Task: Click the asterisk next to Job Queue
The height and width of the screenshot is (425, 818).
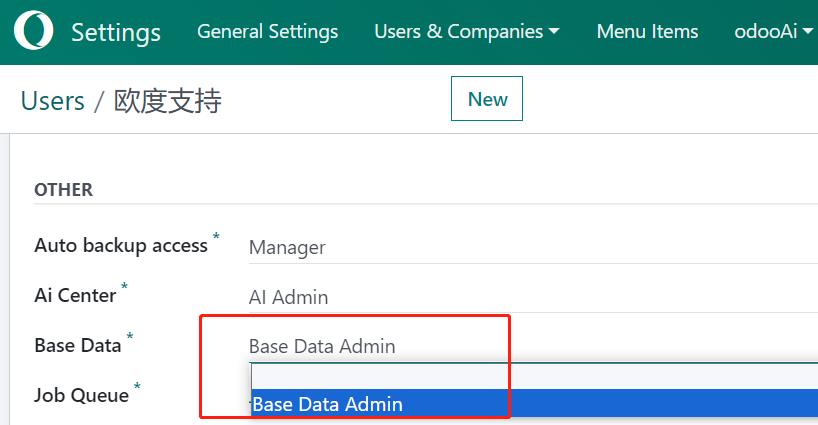Action: [x=137, y=387]
